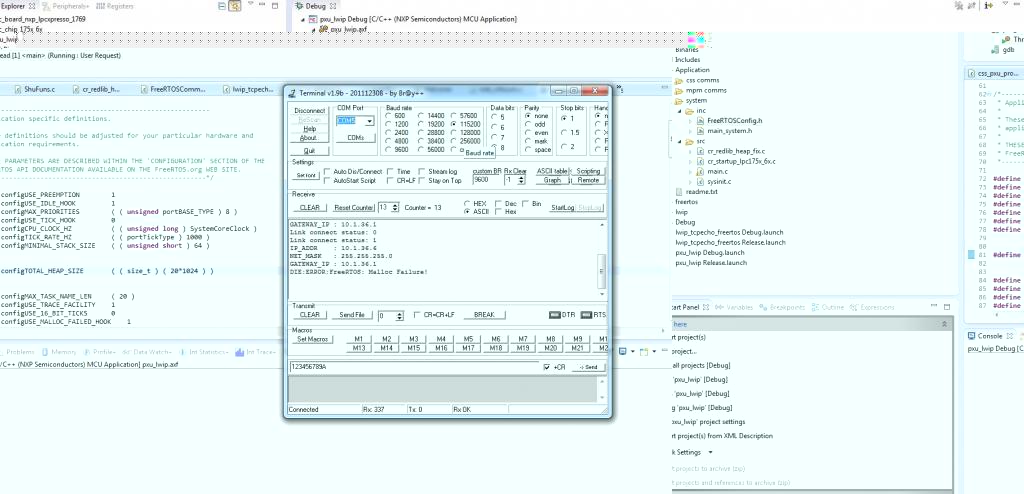
Task: Click the send text field containing 123456789A
Action: pyautogui.click(x=414, y=367)
